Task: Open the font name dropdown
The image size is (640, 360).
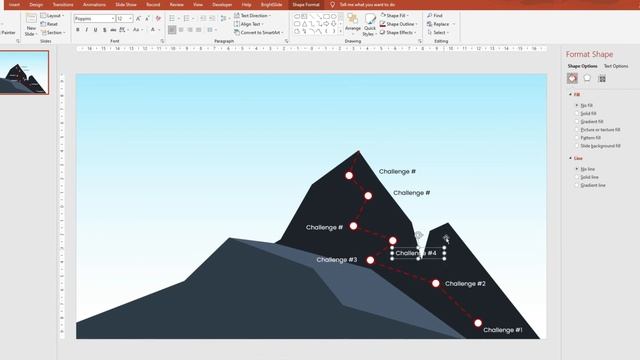Action: point(113,19)
